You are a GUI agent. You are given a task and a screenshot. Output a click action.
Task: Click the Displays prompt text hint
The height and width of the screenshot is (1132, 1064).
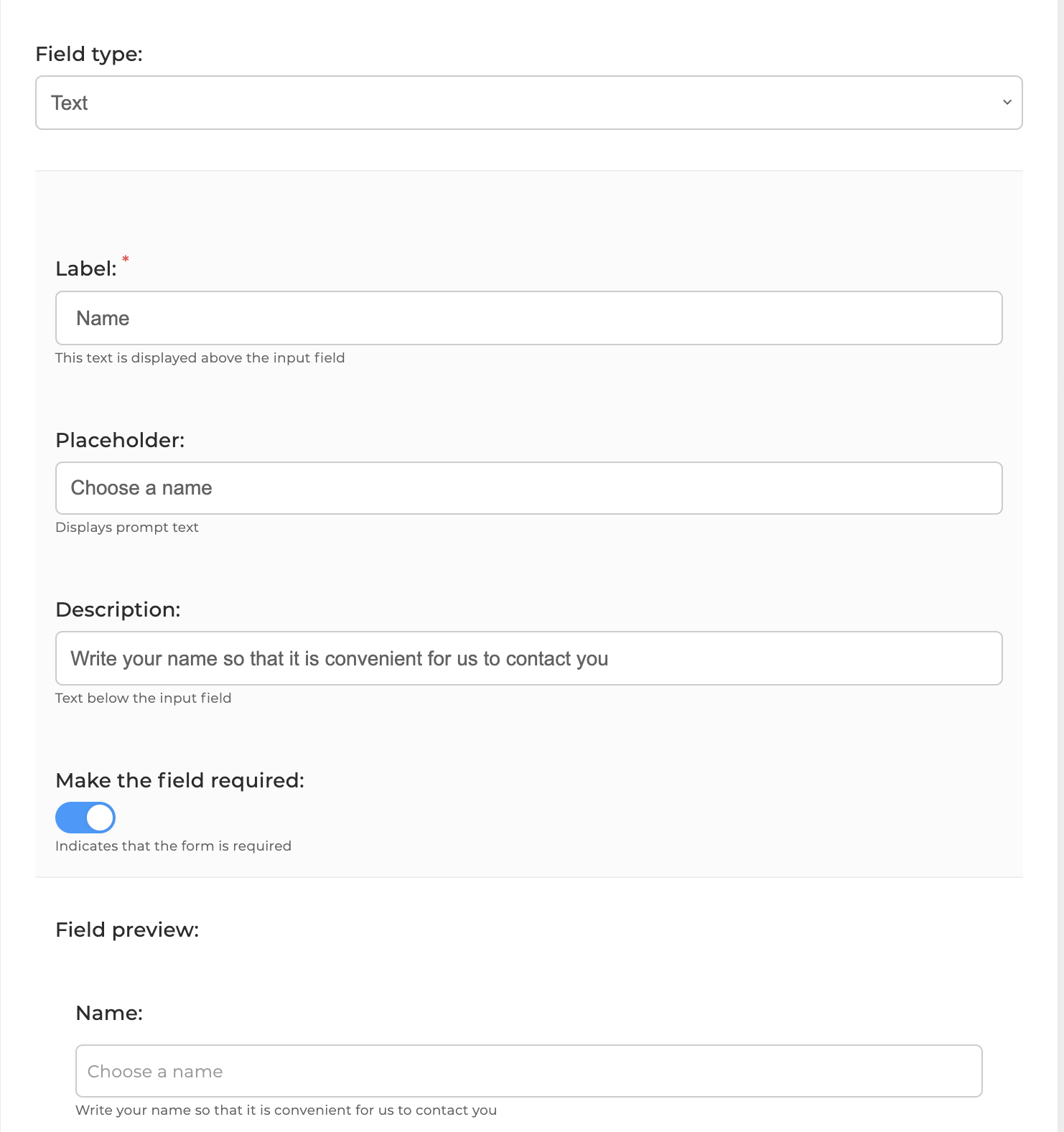pyautogui.click(x=127, y=527)
